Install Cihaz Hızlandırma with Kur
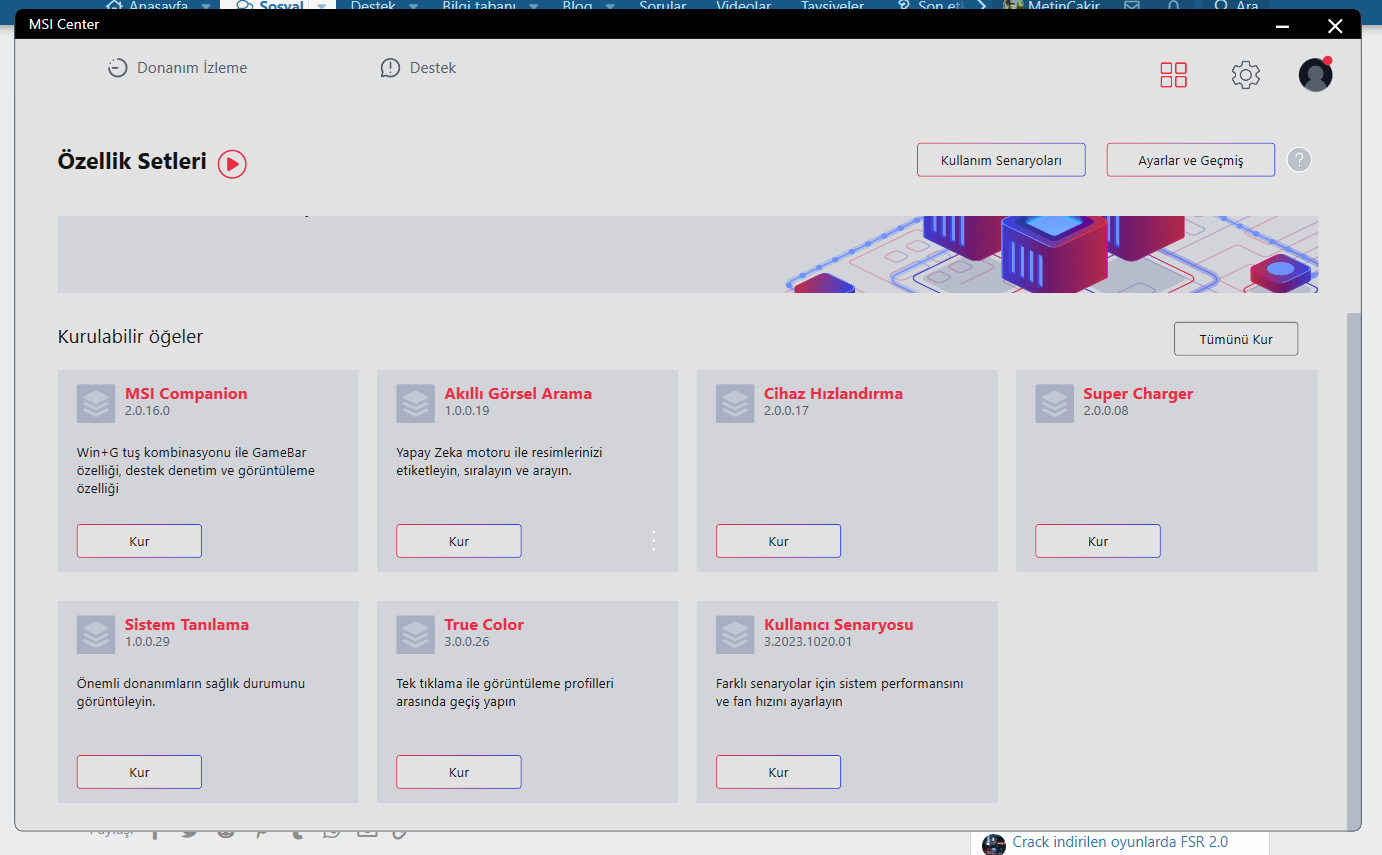Screen dimensions: 1382x855 pyautogui.click(x=778, y=541)
